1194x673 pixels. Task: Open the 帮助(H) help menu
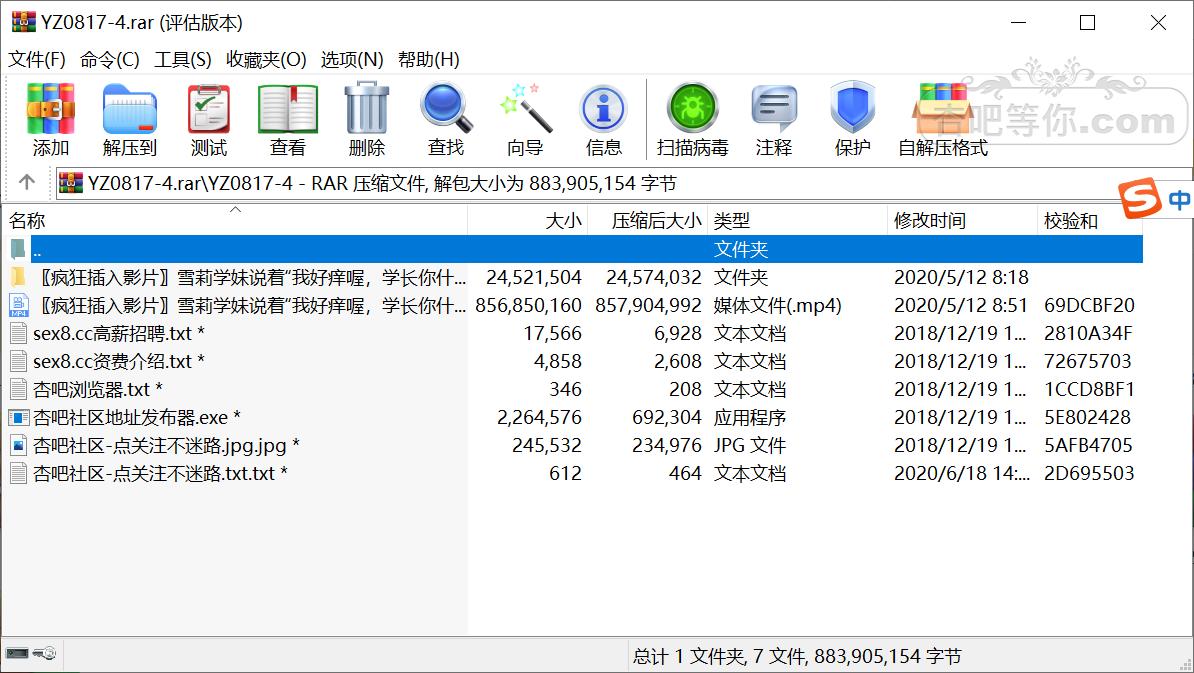coord(429,59)
